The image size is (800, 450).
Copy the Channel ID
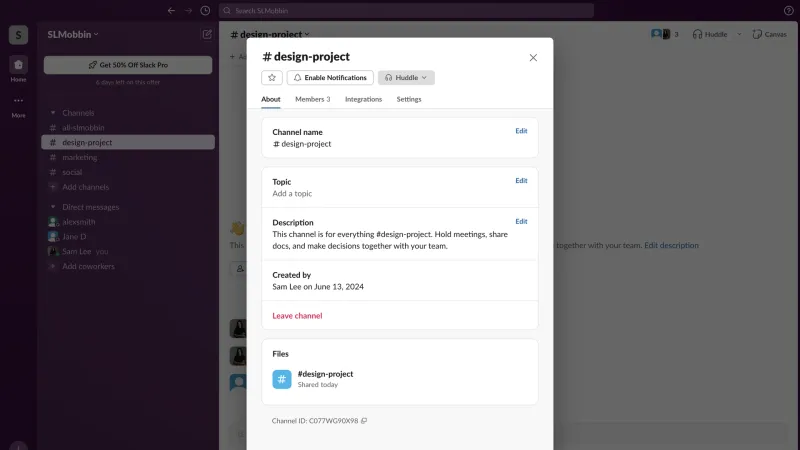[x=364, y=421]
